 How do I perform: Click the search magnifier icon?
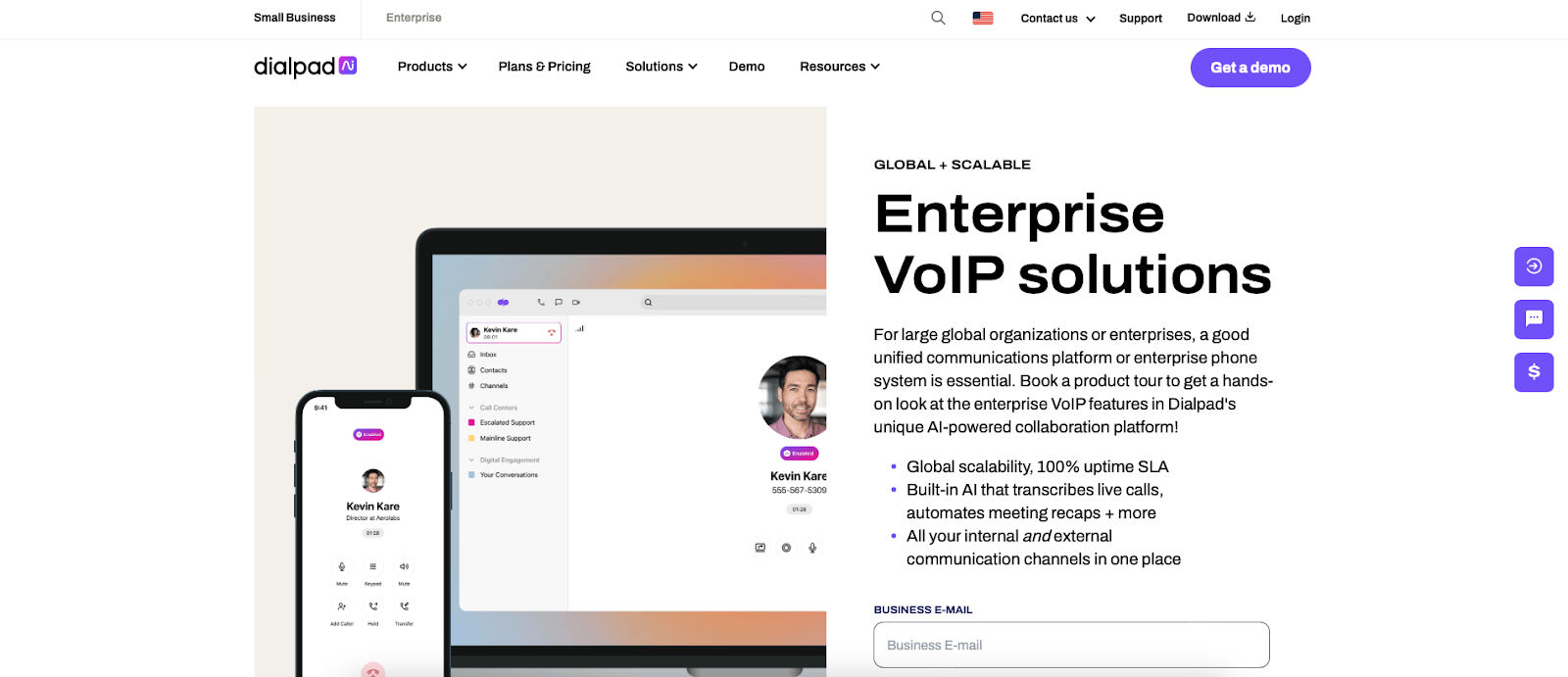click(938, 18)
